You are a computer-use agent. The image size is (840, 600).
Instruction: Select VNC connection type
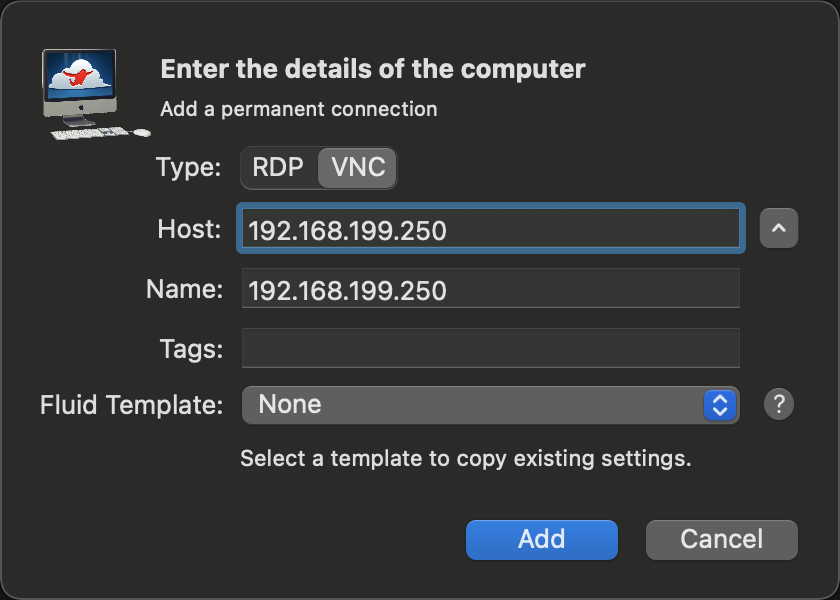[358, 168]
